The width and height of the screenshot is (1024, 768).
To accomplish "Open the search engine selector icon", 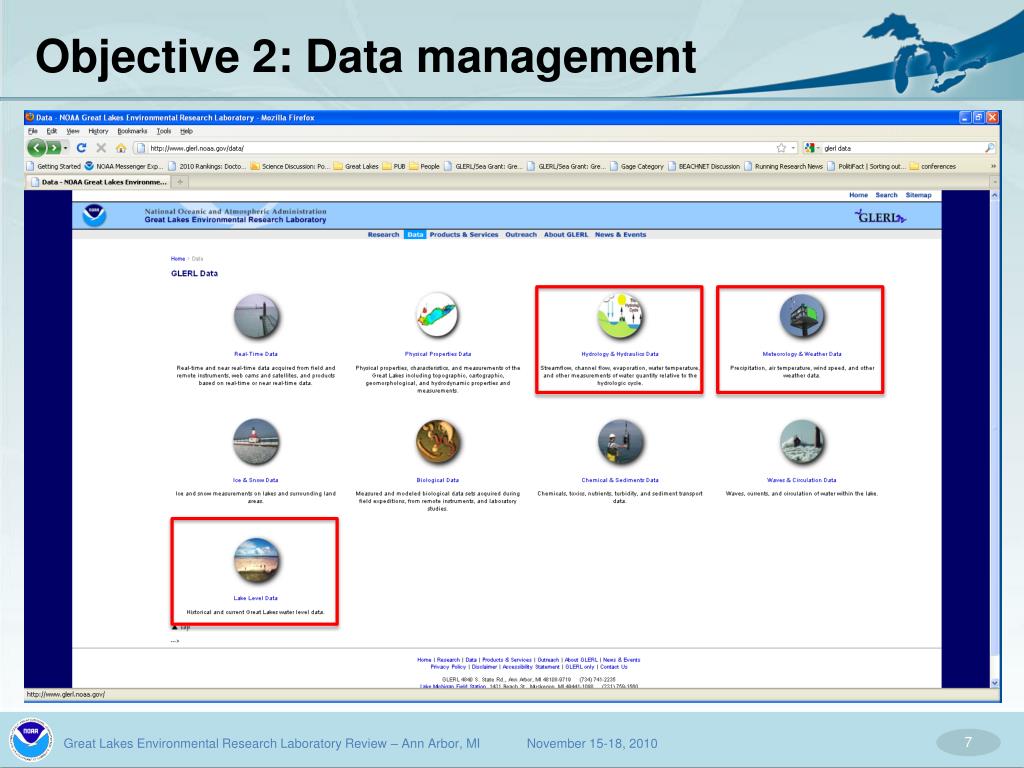I will tap(810, 148).
